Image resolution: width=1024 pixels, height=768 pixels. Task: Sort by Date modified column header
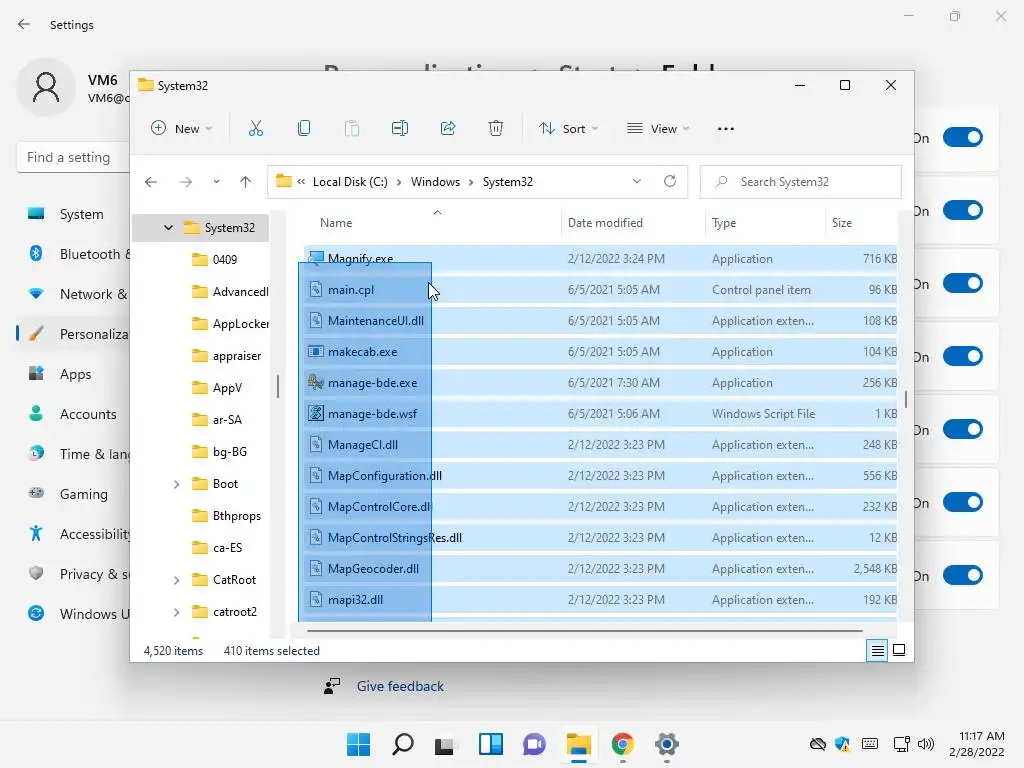[x=605, y=223]
